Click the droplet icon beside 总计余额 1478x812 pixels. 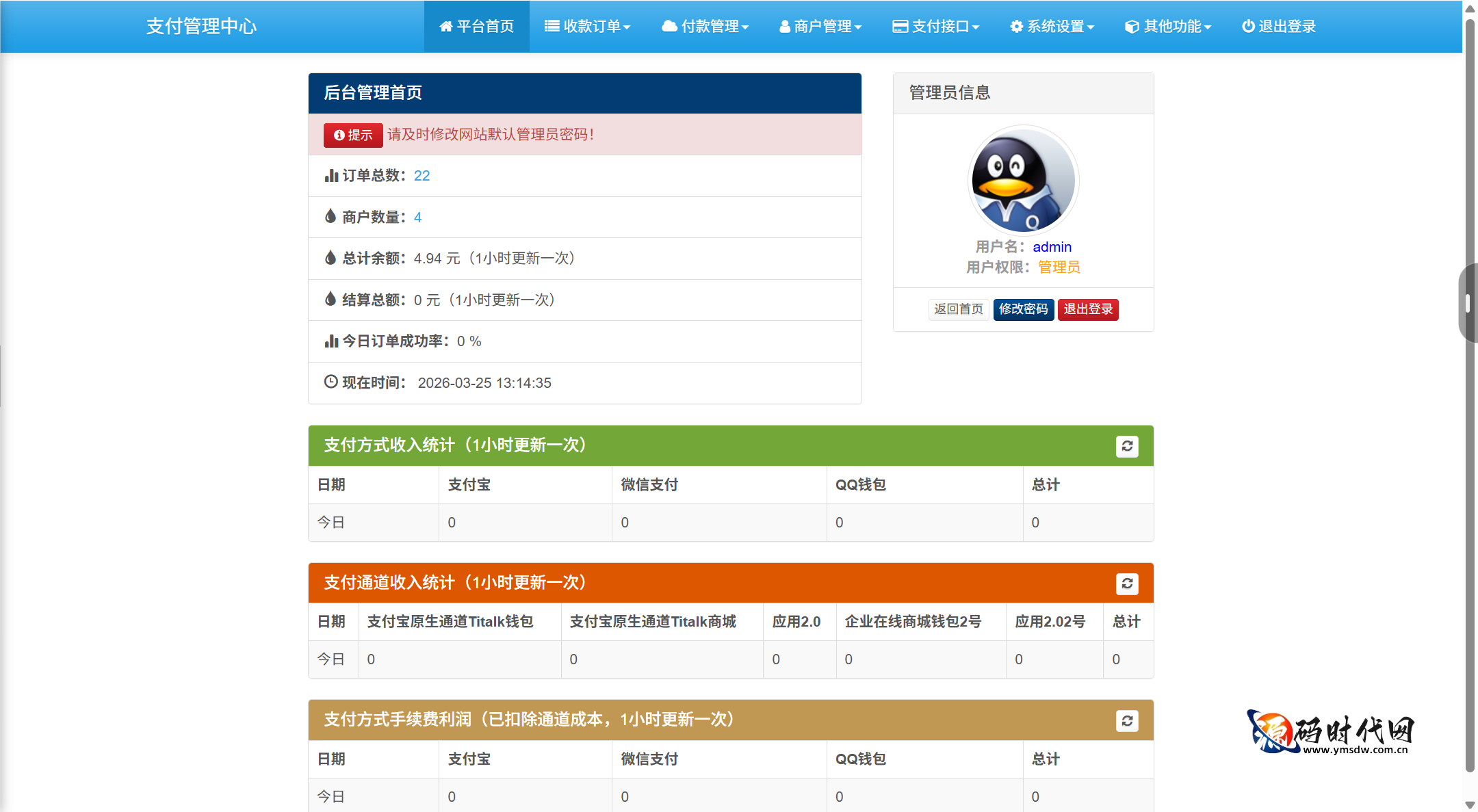[331, 258]
